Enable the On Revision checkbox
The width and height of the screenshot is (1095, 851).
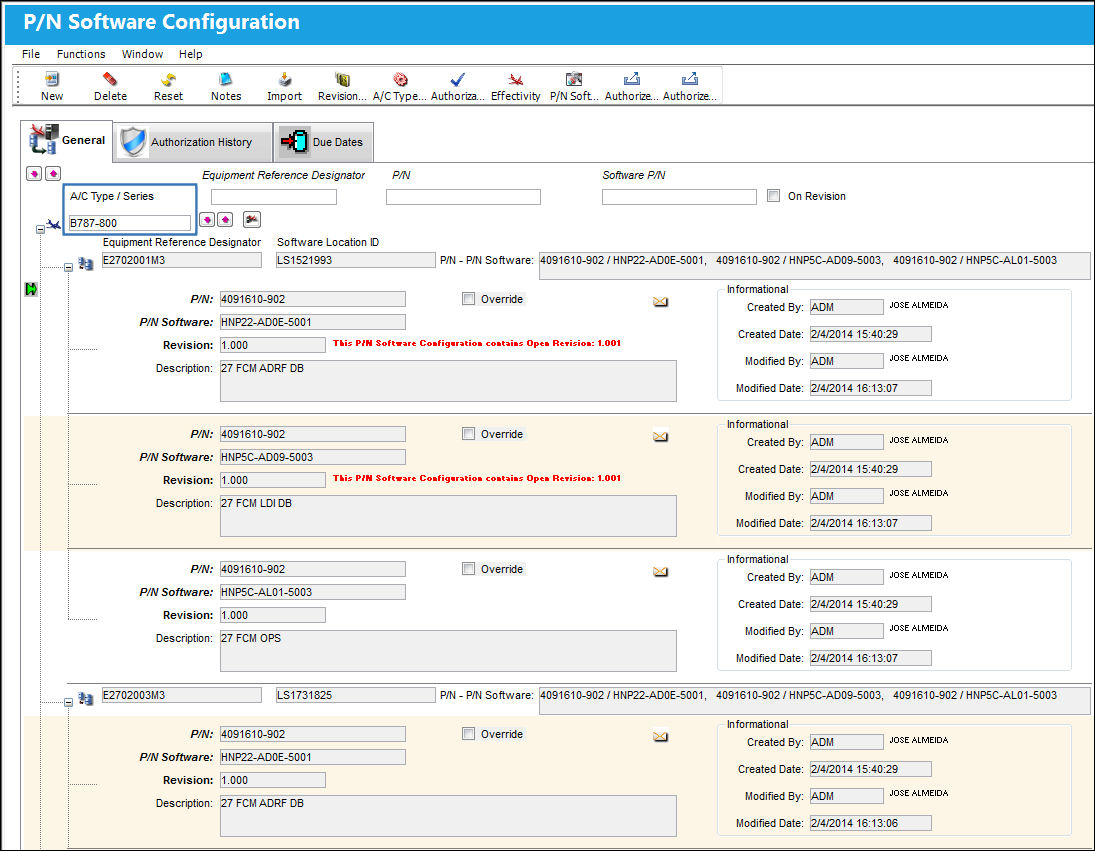point(773,195)
